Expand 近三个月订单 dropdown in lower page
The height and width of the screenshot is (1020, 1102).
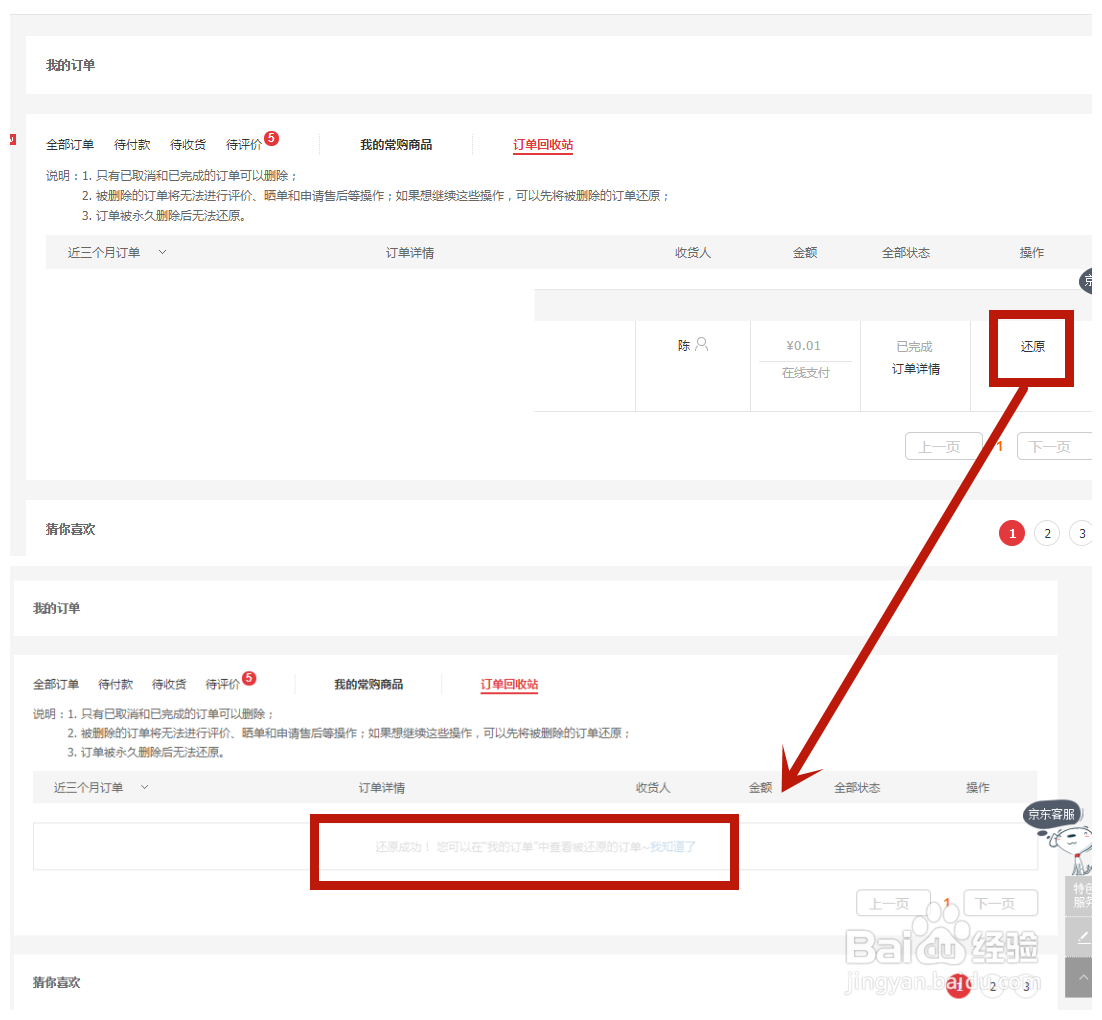(x=101, y=787)
